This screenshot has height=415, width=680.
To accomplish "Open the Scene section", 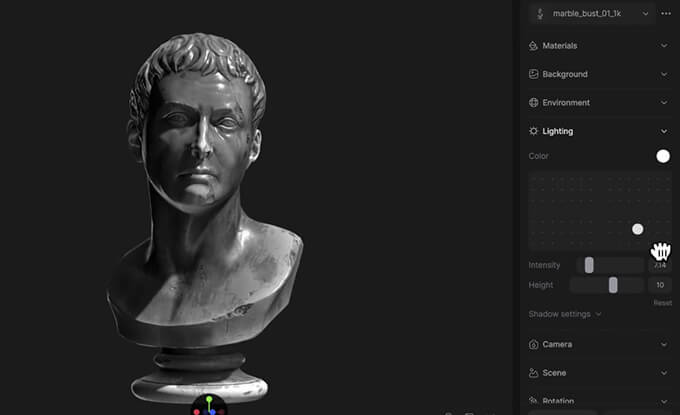I will 600,373.
